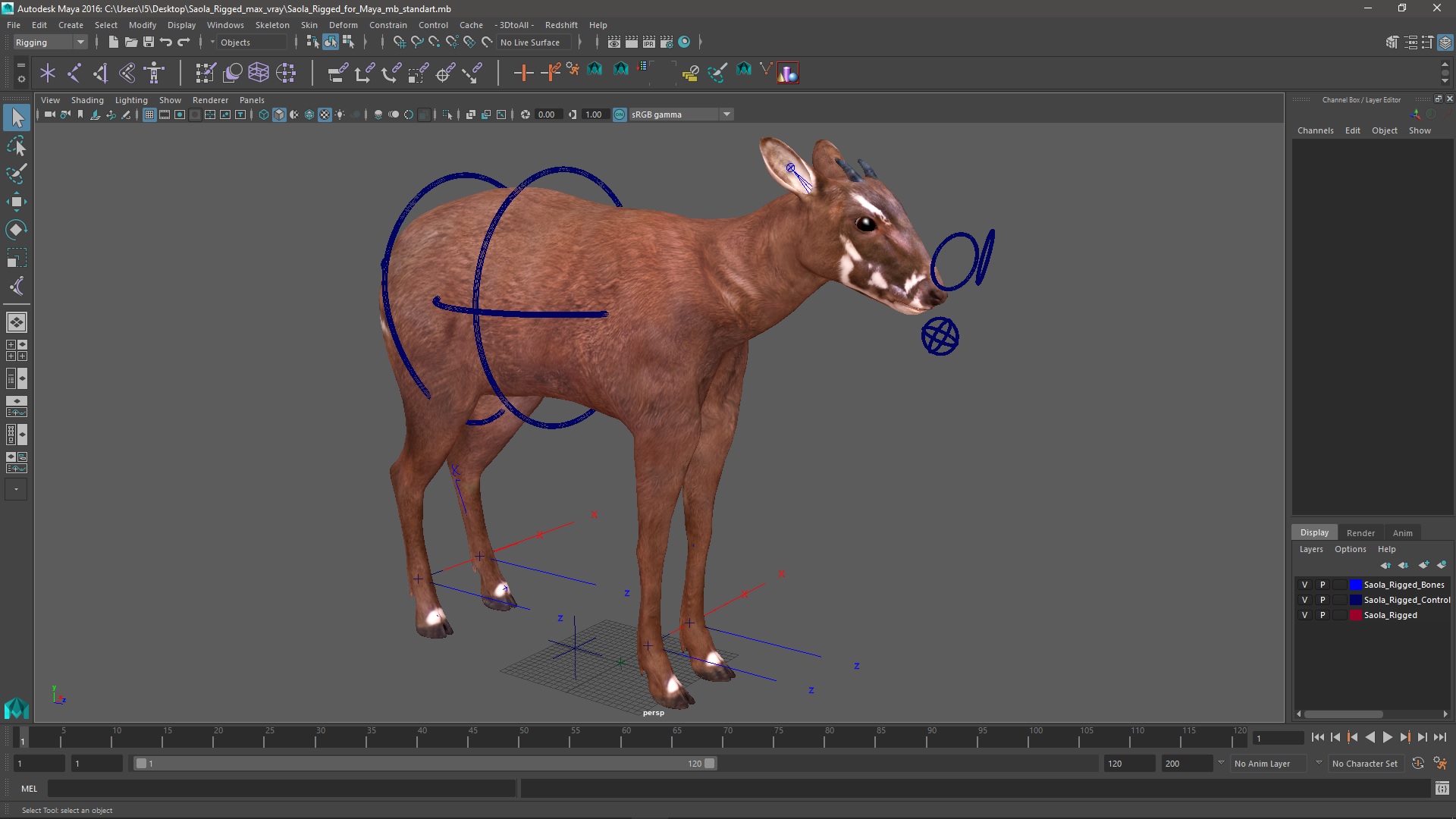1456x819 pixels.
Task: Click the Create Lattice shelf icon
Action: 259,73
